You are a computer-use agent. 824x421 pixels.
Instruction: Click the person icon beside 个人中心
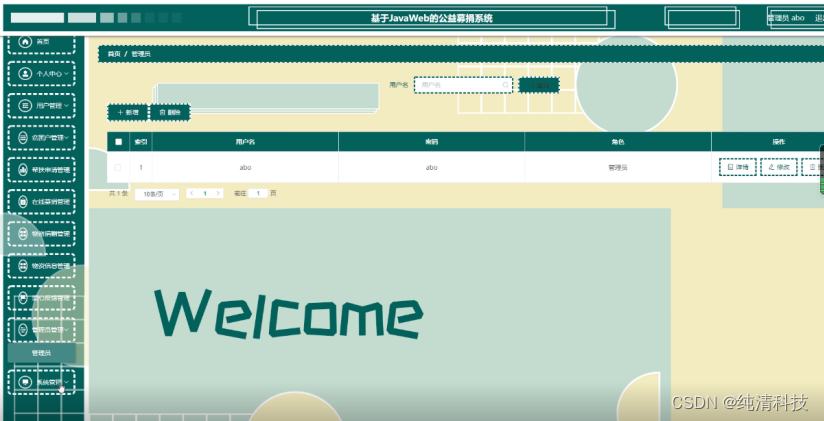pyautogui.click(x=25, y=74)
